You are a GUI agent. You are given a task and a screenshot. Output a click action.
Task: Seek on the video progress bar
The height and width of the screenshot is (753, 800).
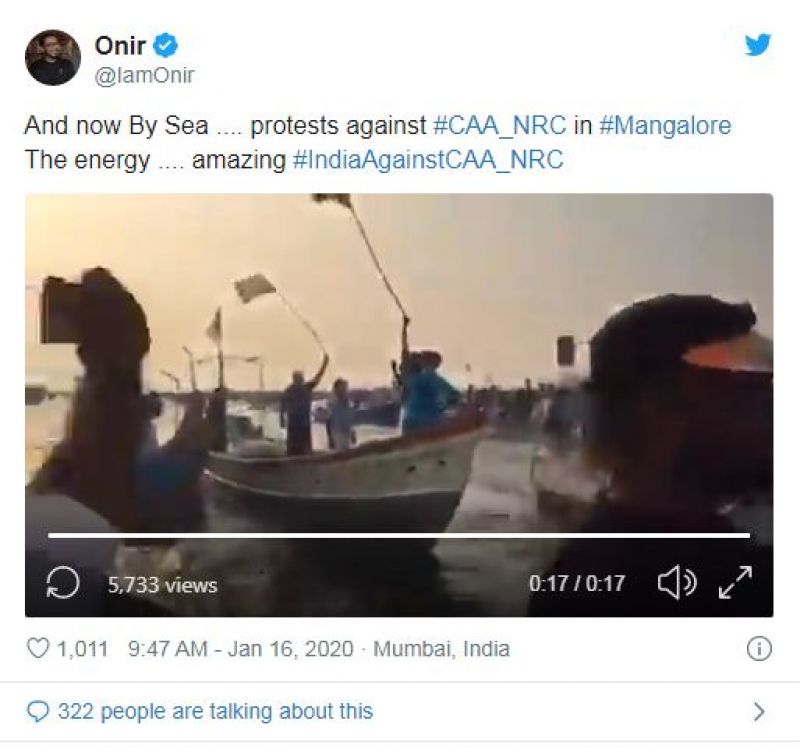398,536
